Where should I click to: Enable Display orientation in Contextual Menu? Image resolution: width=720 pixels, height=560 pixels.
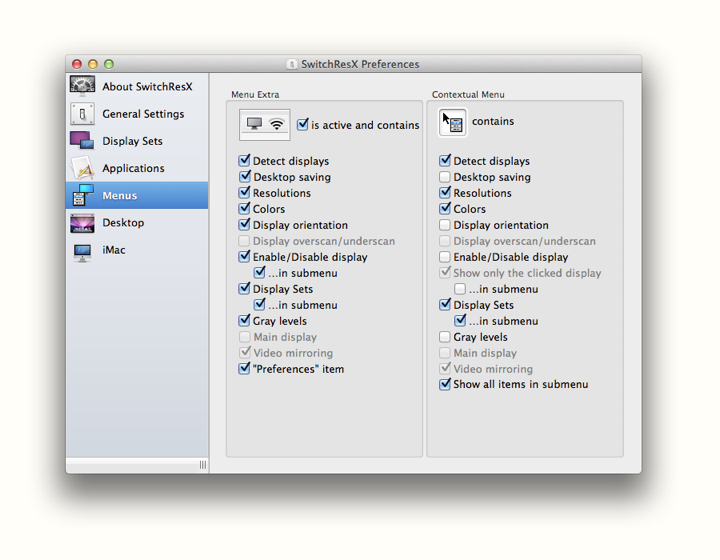click(444, 225)
